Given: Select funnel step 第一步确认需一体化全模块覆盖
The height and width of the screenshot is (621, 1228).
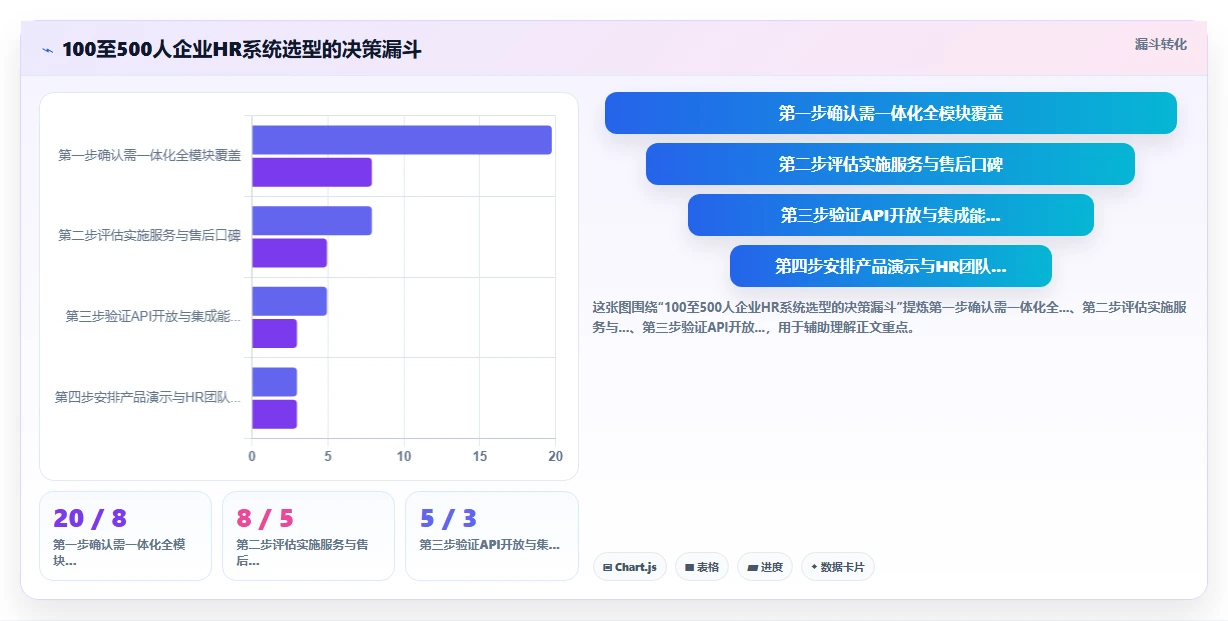Looking at the screenshot, I should pyautogui.click(x=890, y=113).
